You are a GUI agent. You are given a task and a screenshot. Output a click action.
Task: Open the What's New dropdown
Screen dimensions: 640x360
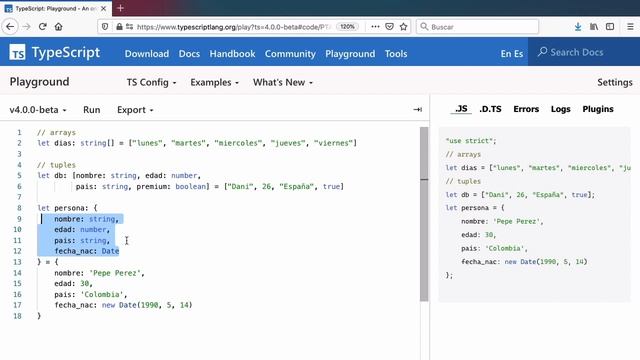(x=283, y=82)
